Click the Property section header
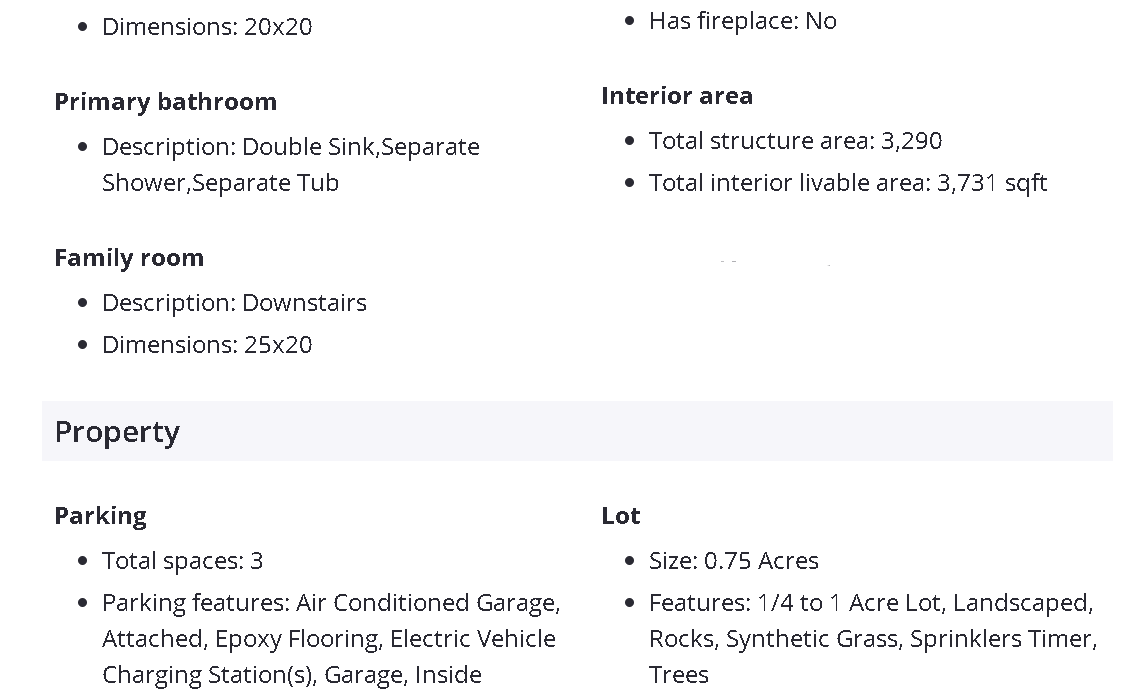 117,432
